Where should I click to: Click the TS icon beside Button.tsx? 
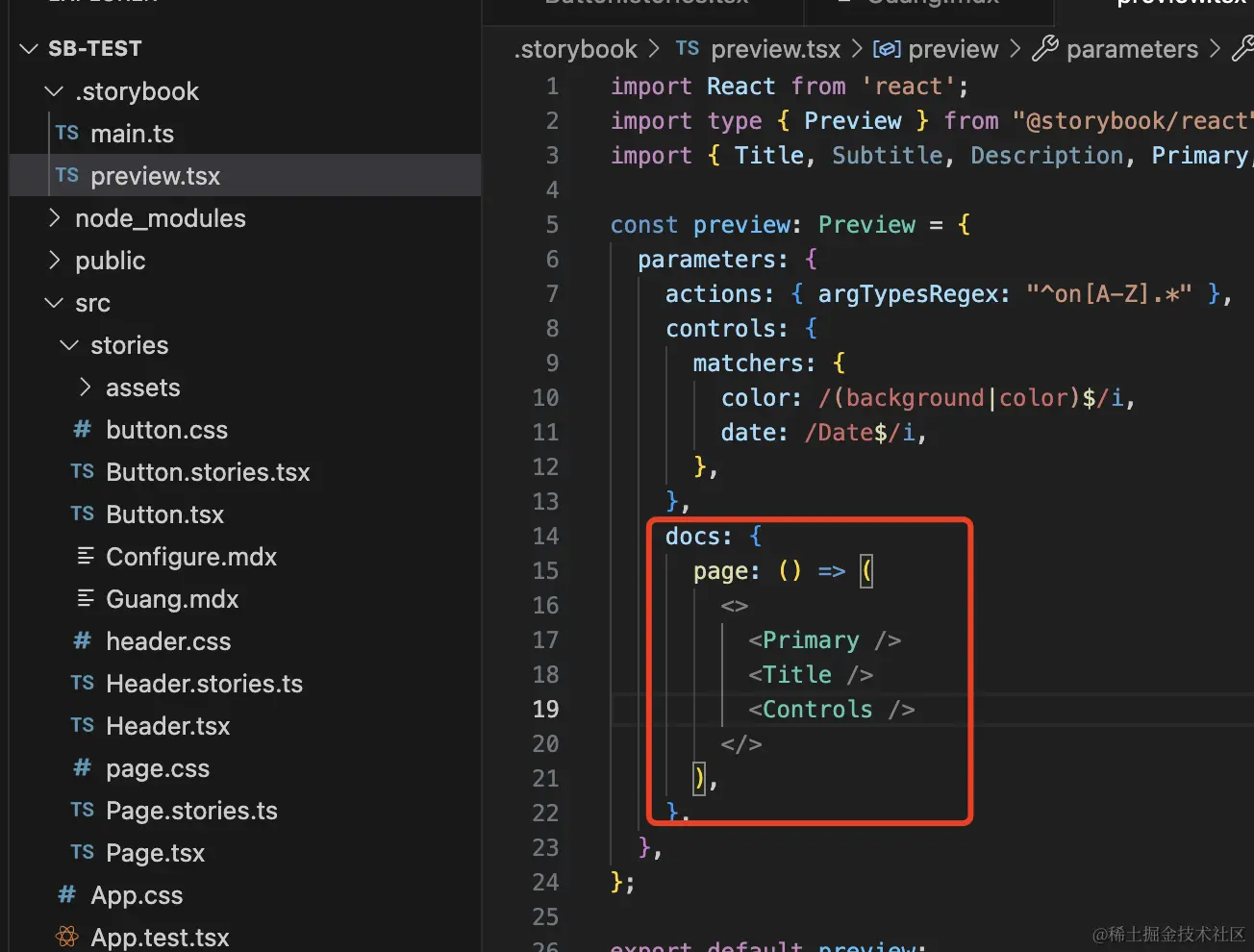[83, 514]
